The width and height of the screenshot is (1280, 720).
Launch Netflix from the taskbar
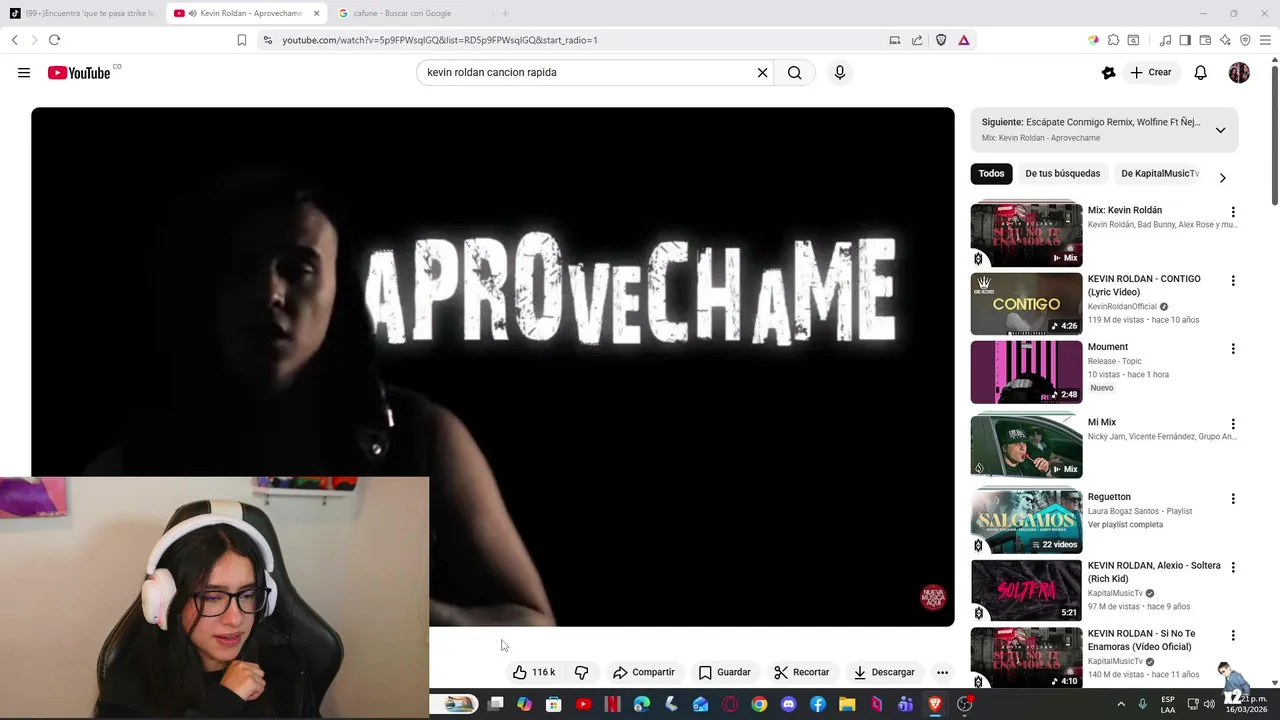612,704
